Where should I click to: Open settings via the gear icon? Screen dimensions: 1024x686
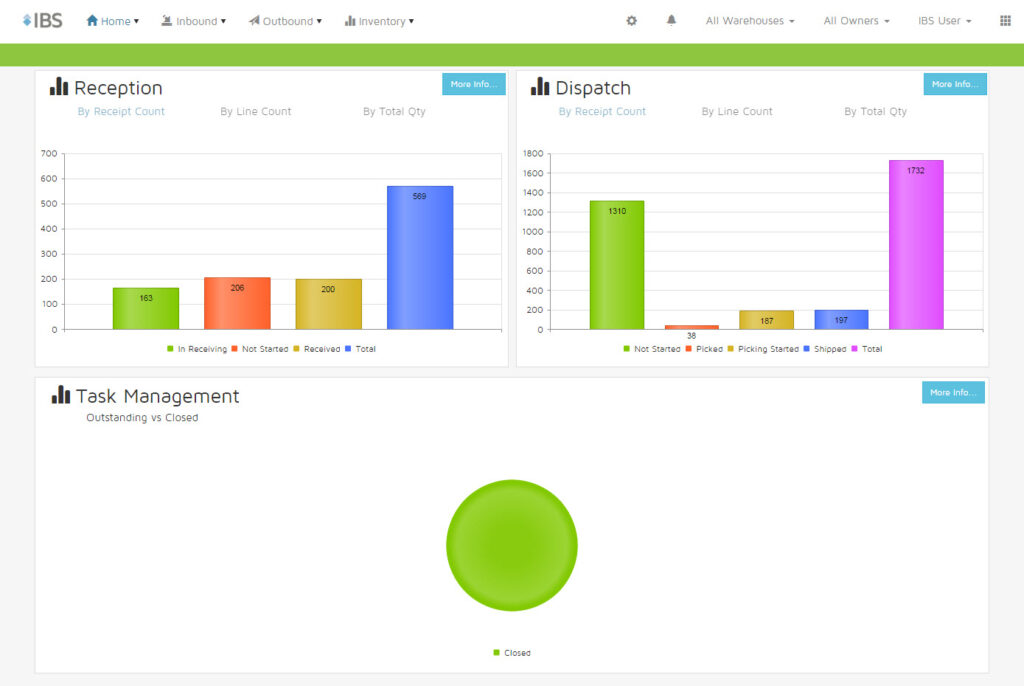(x=632, y=21)
